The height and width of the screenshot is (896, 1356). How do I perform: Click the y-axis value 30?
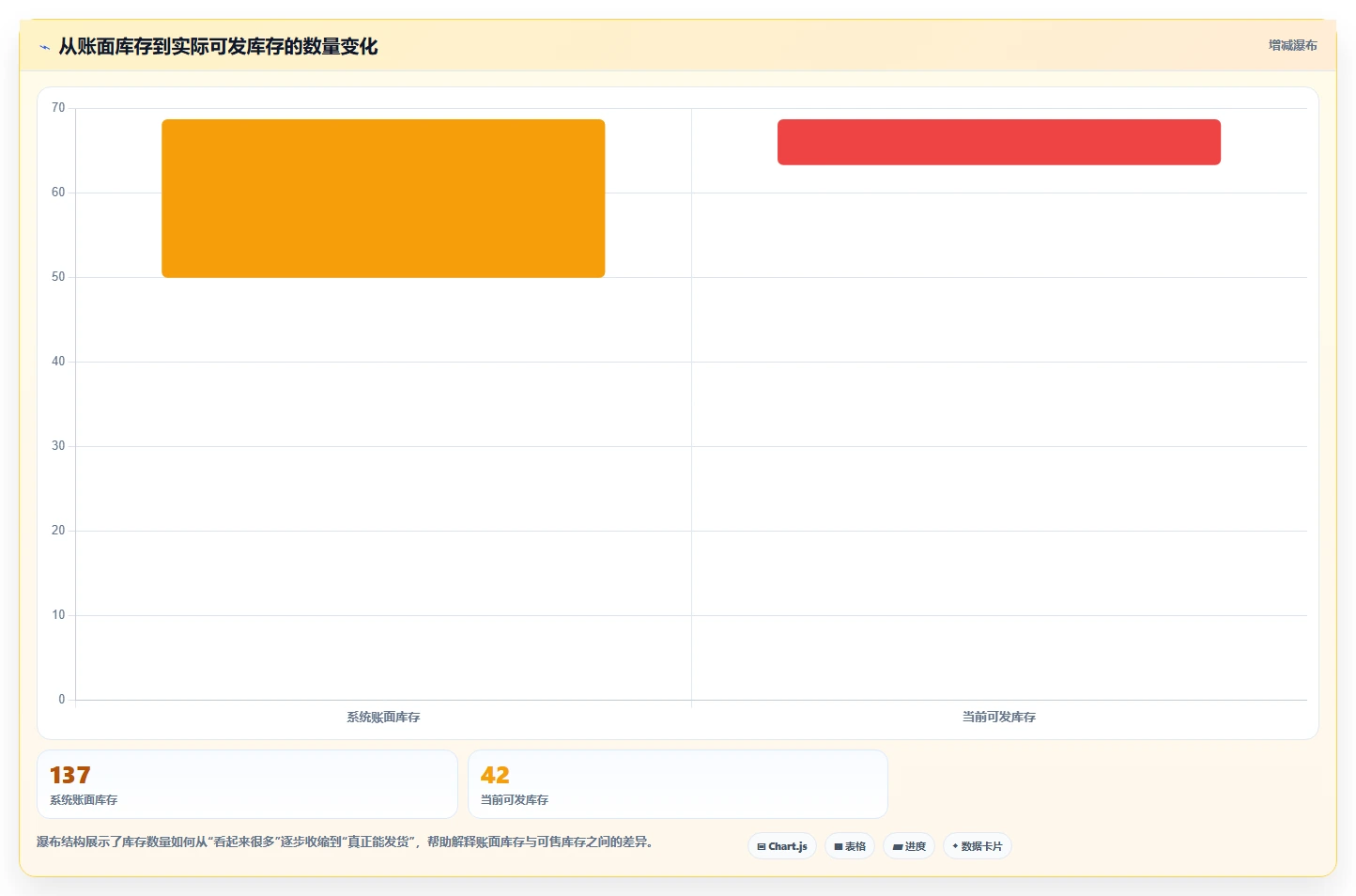(58, 446)
